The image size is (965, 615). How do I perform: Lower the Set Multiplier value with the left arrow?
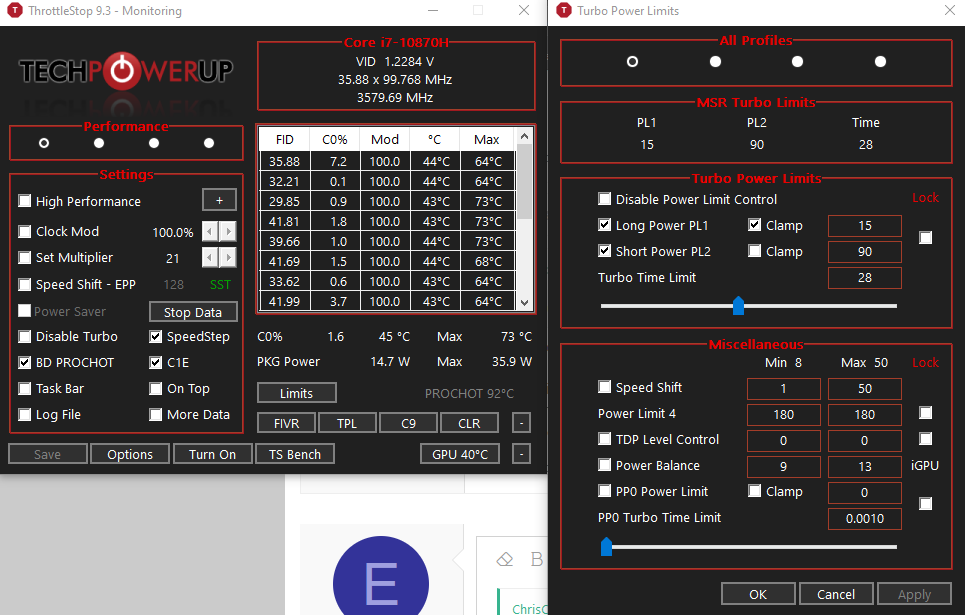point(210,257)
